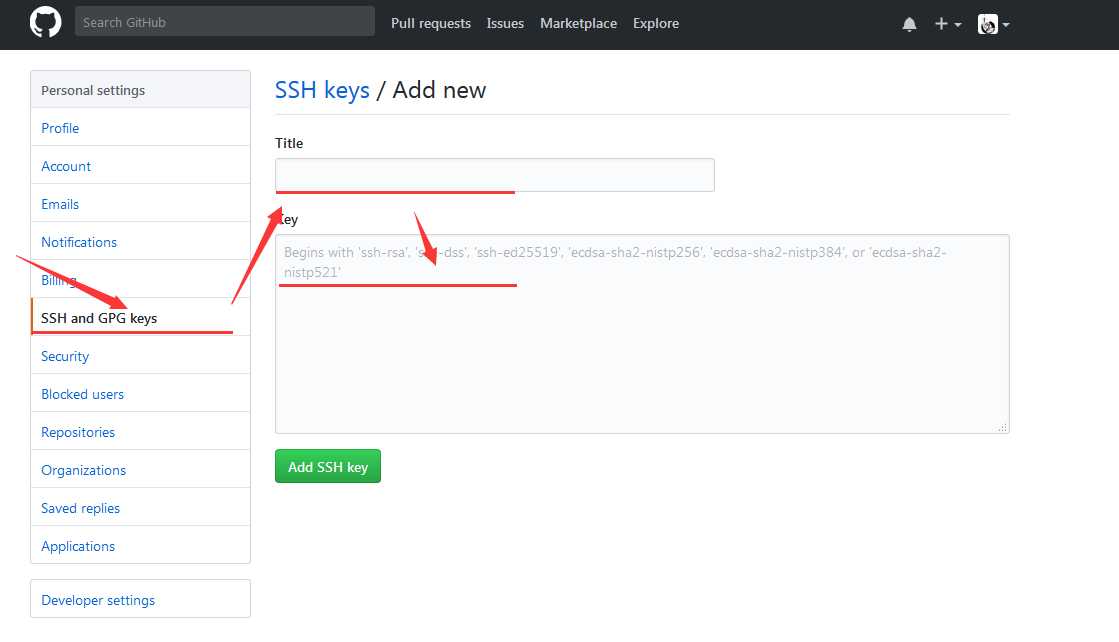Click the GitHub Octocat logo

(x=46, y=22)
